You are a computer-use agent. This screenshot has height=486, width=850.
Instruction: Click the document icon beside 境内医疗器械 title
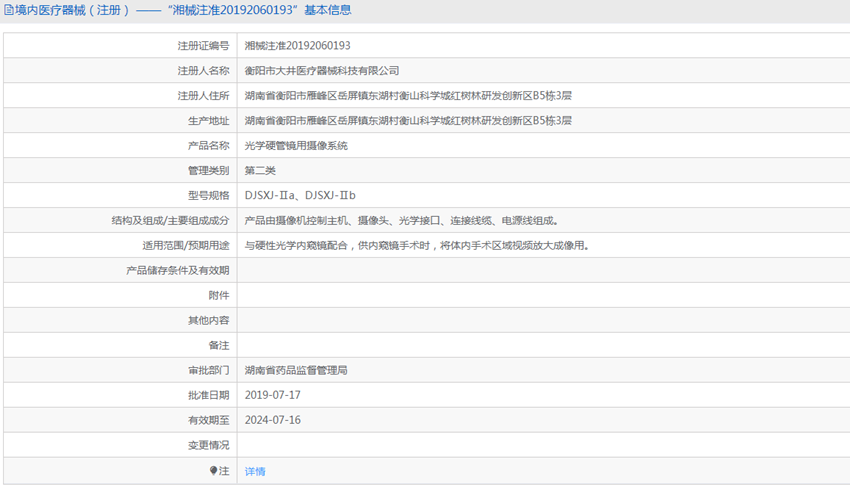[9, 10]
